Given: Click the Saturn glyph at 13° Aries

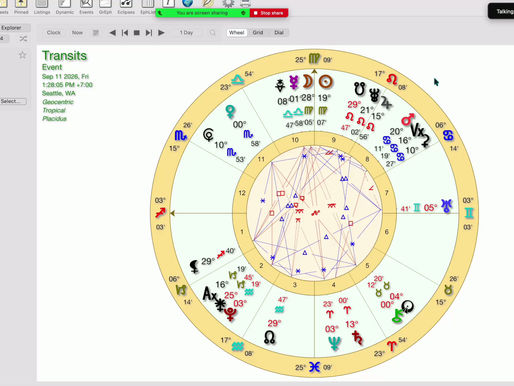Looking at the screenshot, I should pos(357,337).
